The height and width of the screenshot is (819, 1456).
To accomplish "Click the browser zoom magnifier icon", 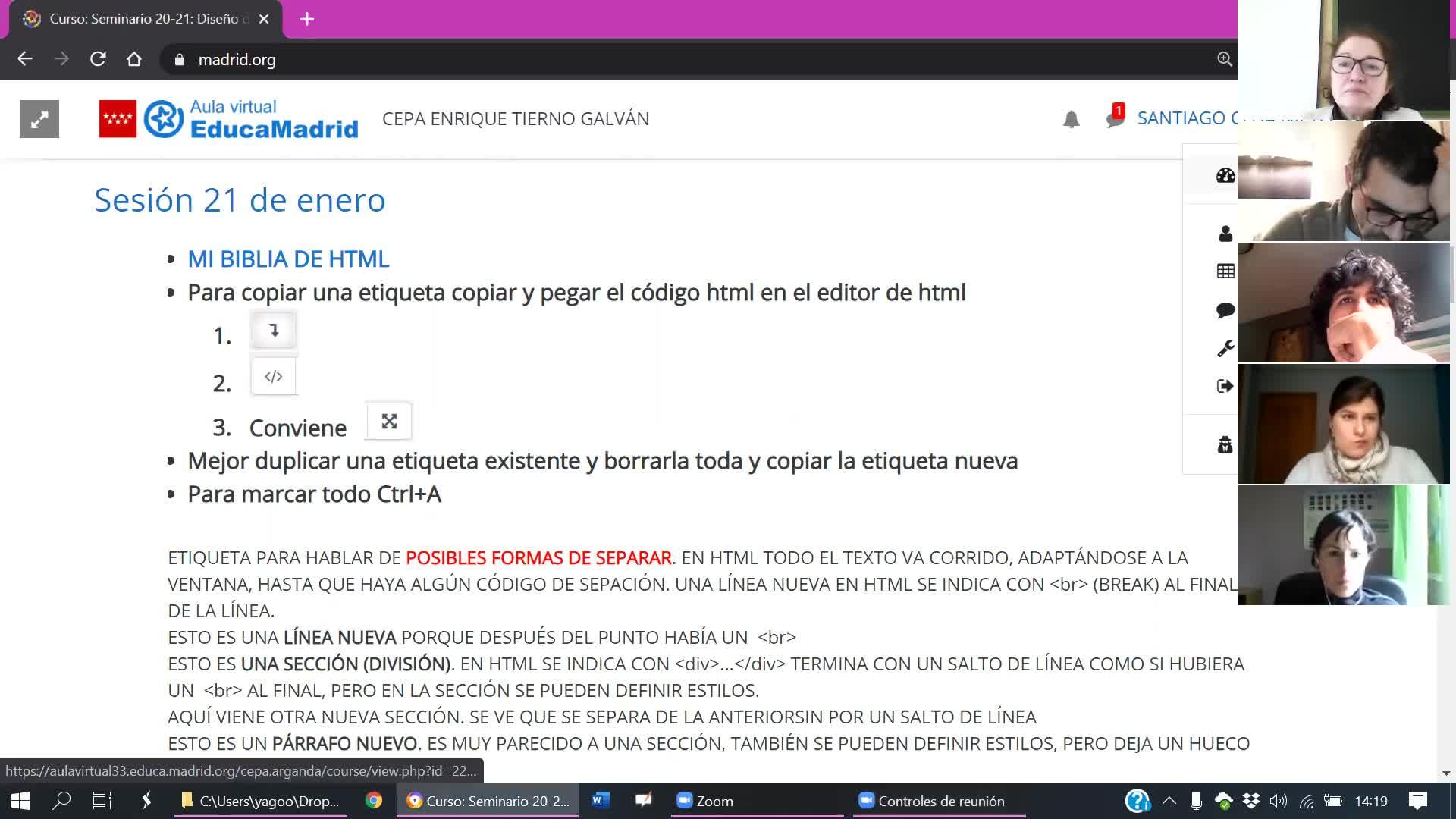I will (x=1224, y=59).
